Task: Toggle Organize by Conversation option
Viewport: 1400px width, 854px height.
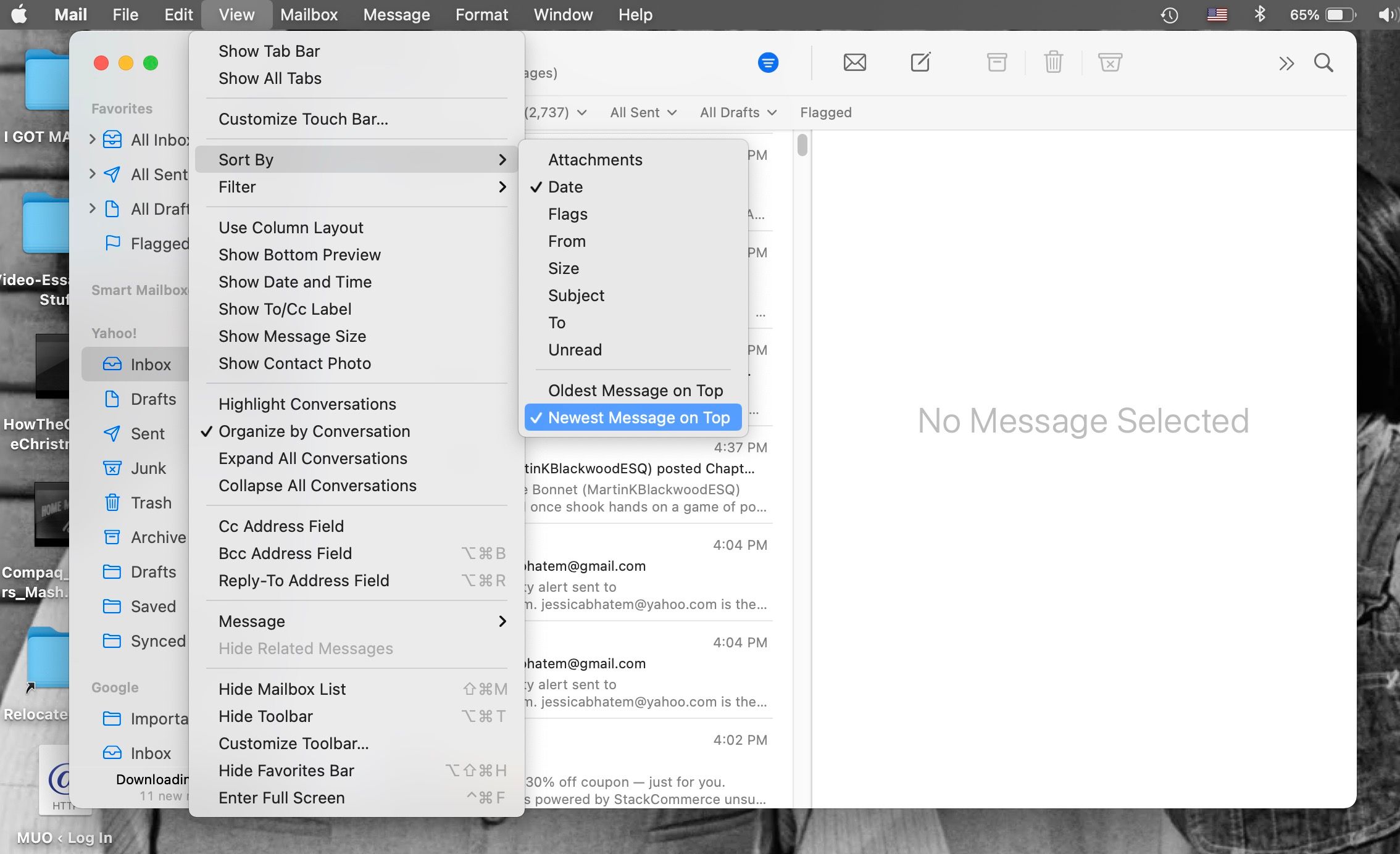Action: point(314,431)
